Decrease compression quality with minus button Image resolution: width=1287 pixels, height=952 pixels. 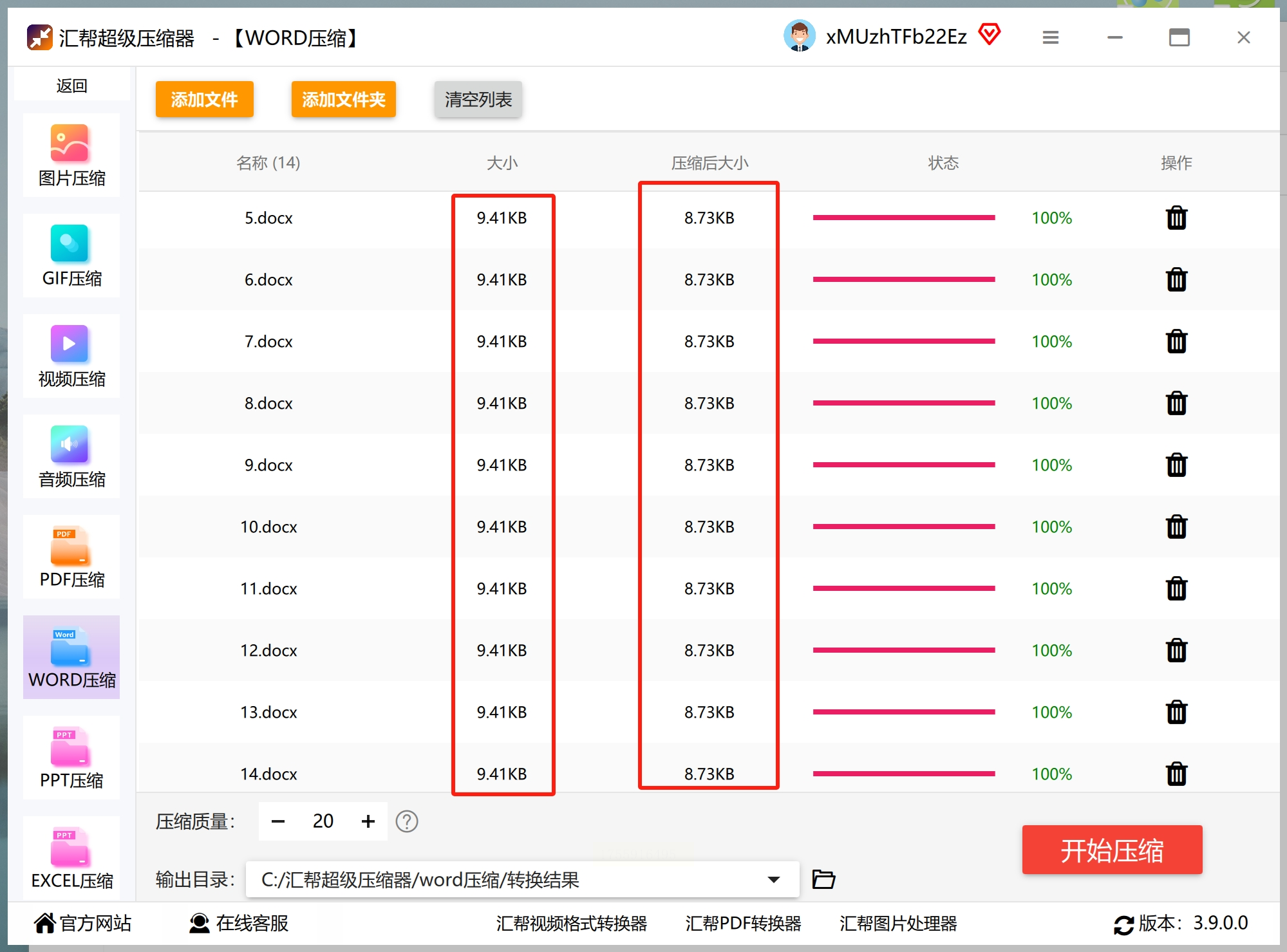278,821
